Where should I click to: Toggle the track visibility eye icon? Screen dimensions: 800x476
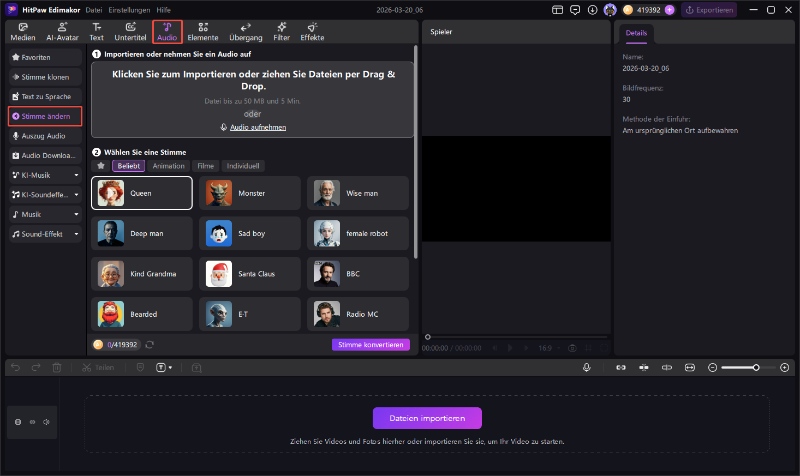[33, 422]
